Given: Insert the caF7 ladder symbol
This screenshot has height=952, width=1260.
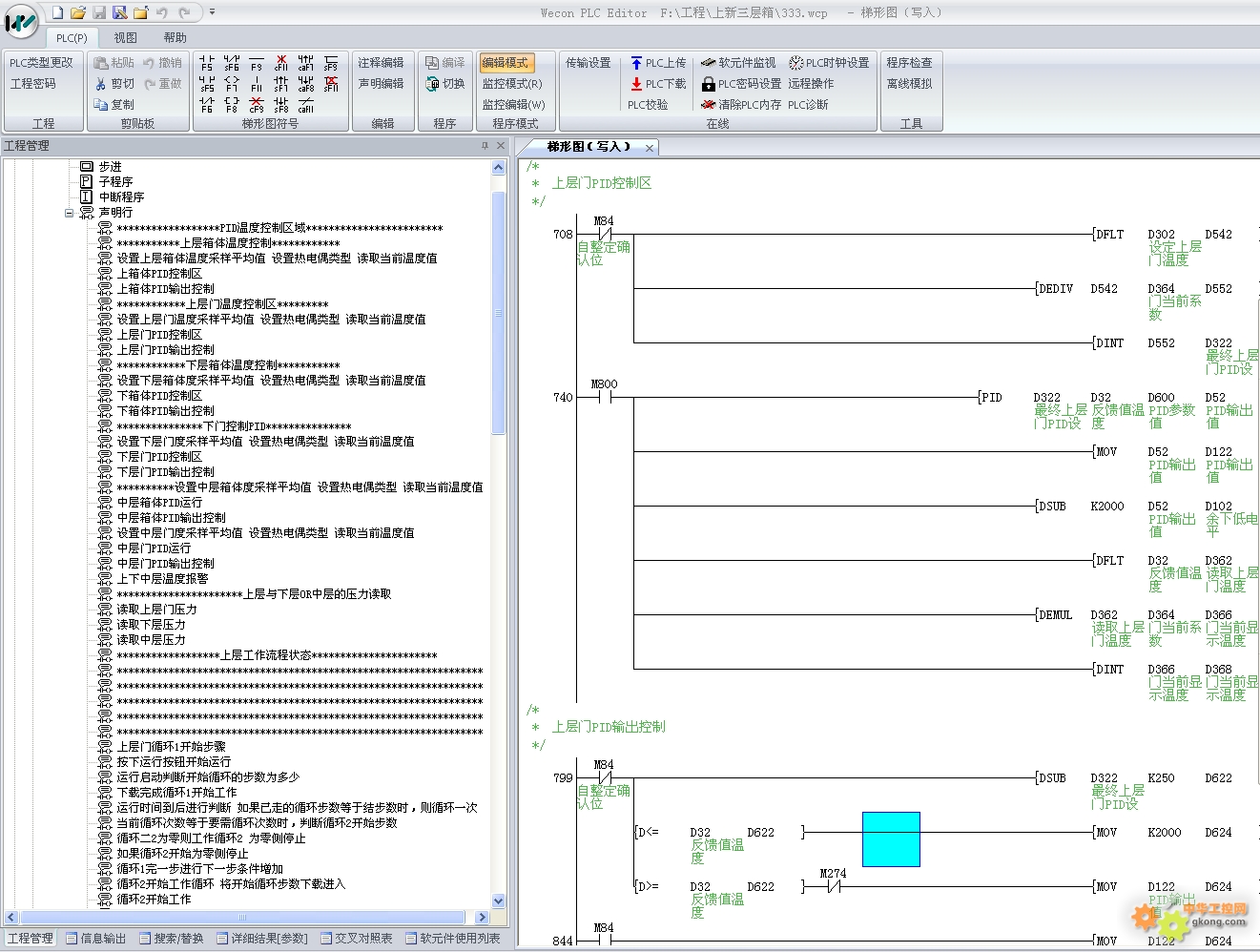Looking at the screenshot, I should (x=306, y=63).
